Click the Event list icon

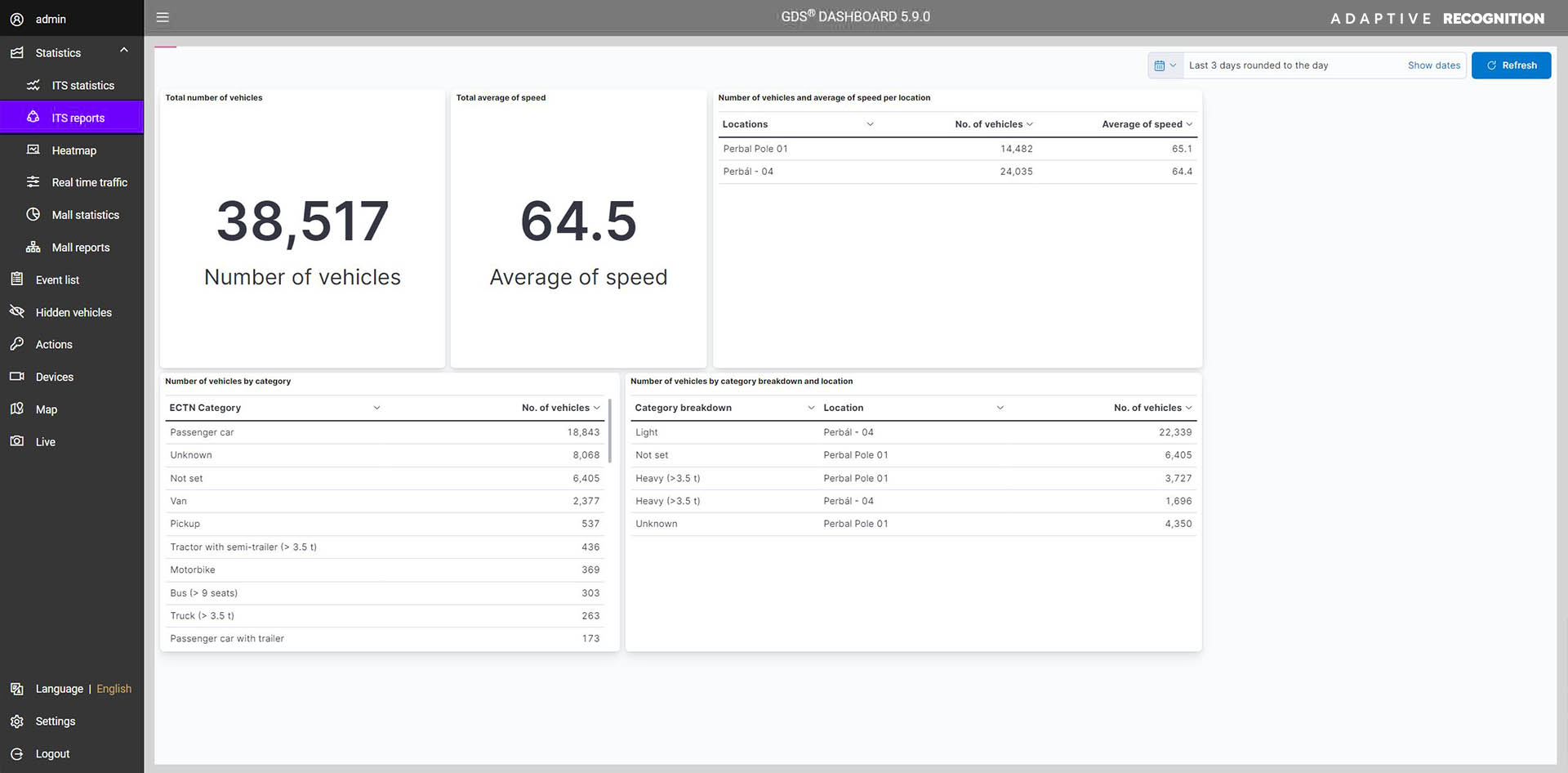pyautogui.click(x=16, y=279)
